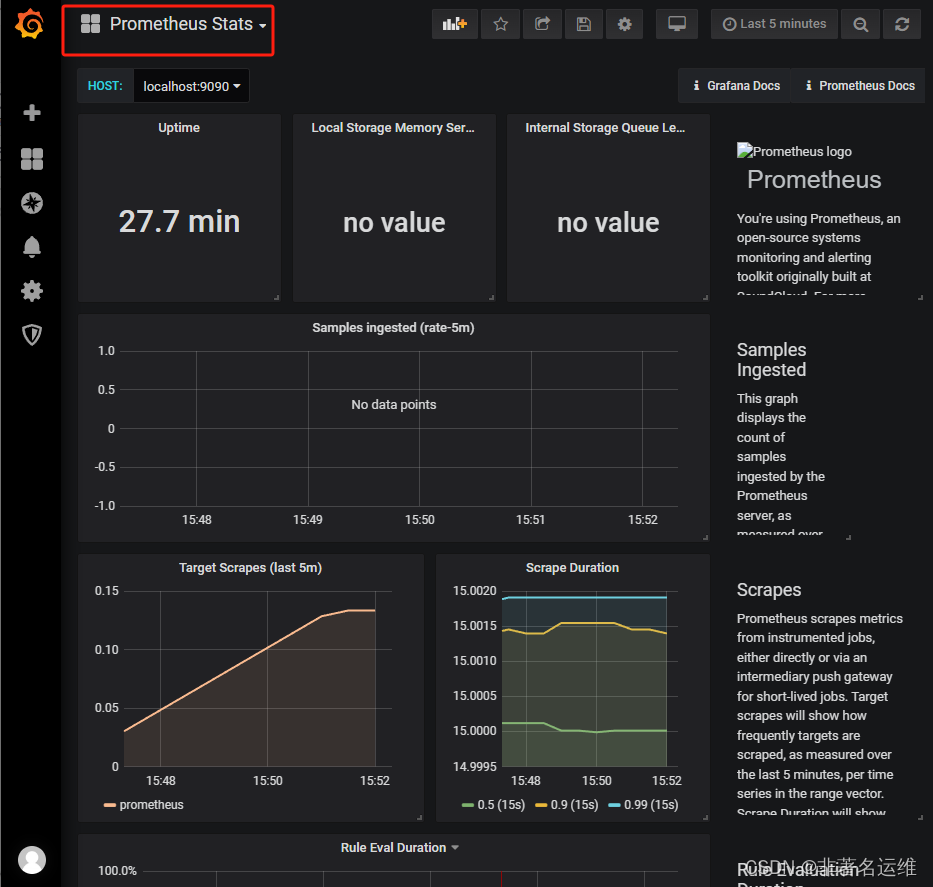Zoom out time range with the magnifier icon
933x887 pixels.
pyautogui.click(x=860, y=24)
